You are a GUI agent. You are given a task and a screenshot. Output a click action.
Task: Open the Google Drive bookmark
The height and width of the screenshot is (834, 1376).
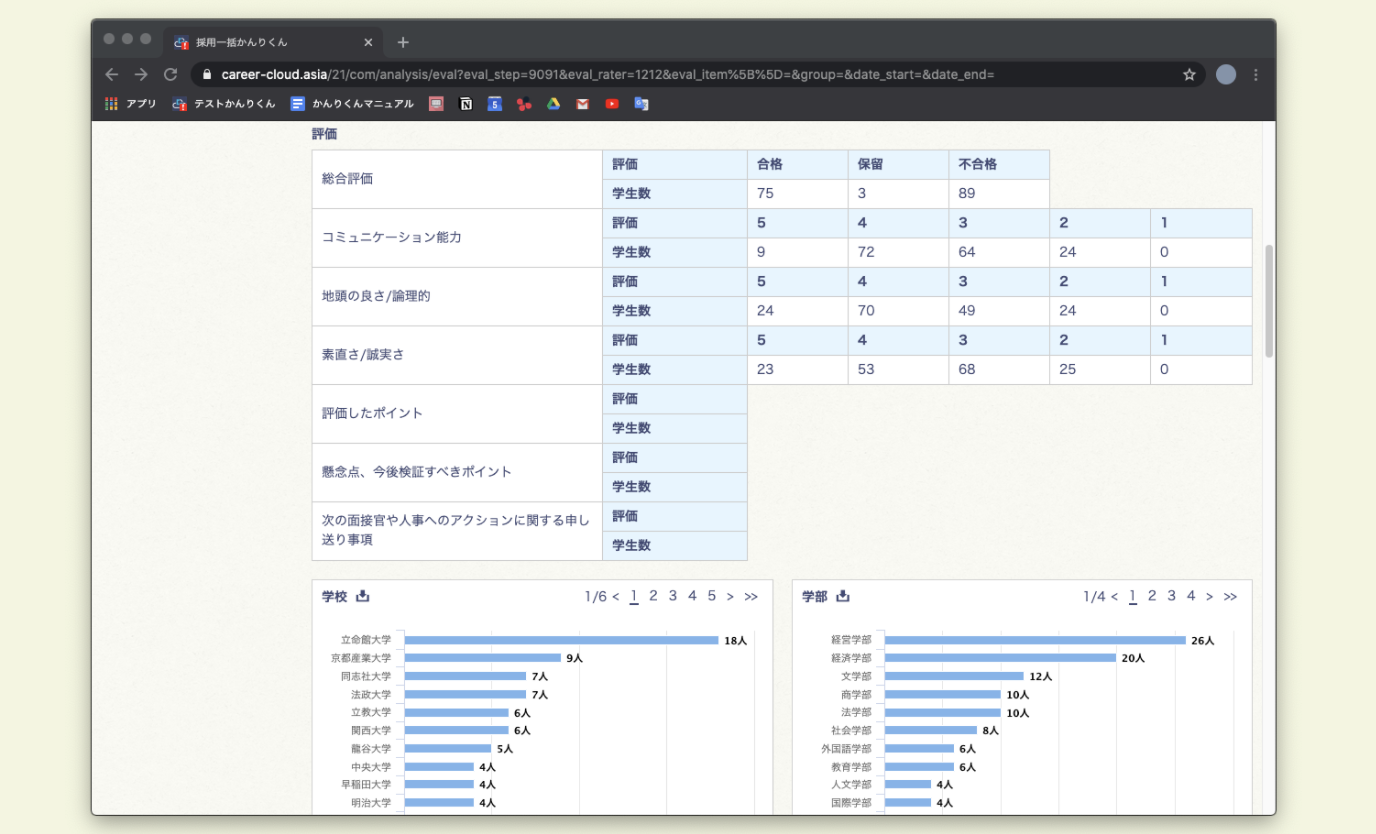(553, 103)
